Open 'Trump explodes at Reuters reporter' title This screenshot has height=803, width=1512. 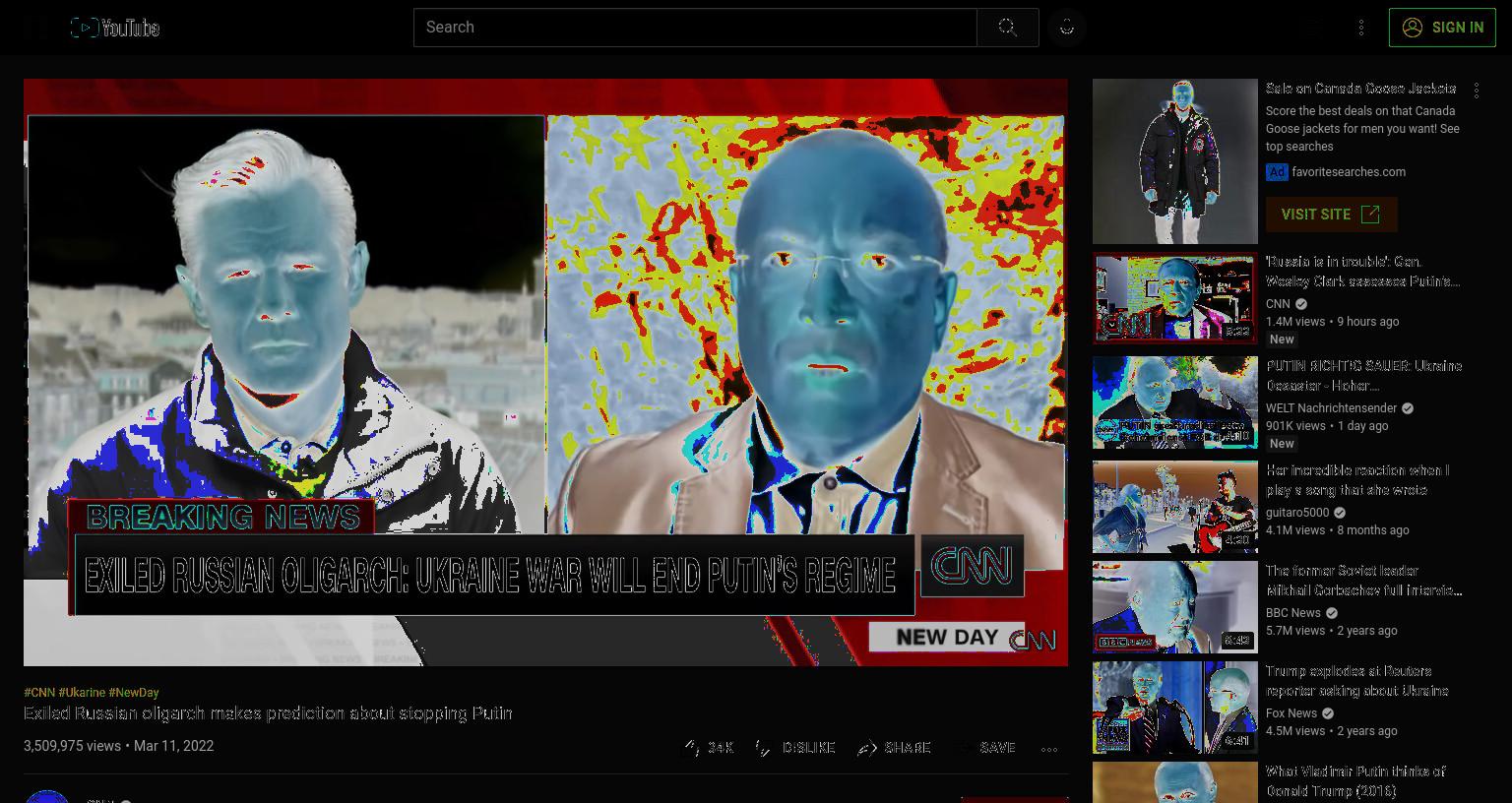click(x=1356, y=681)
